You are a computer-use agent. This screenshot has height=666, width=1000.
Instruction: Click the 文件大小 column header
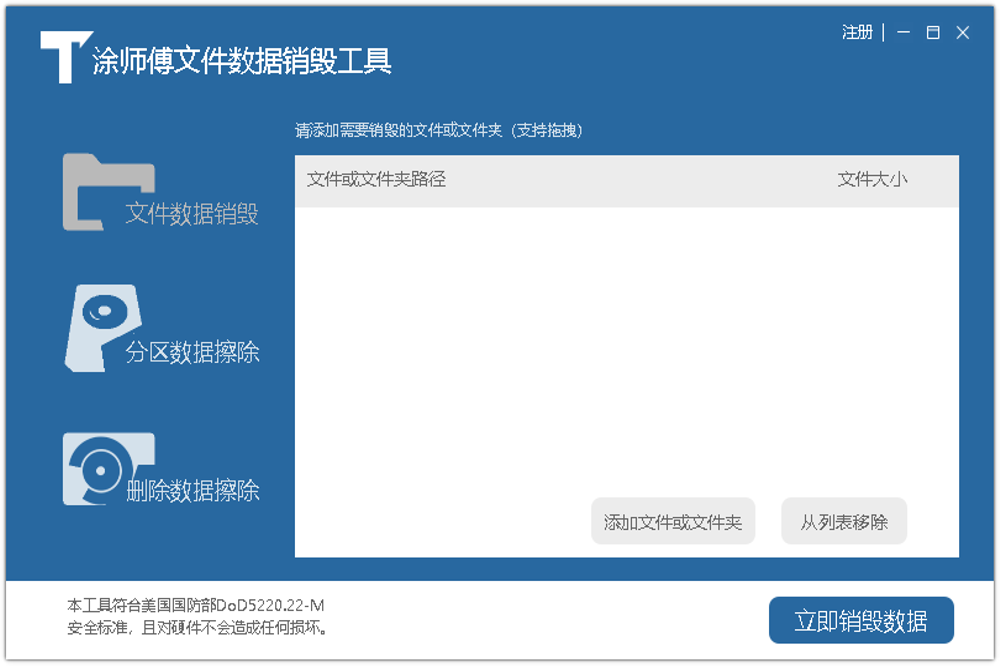[x=872, y=179]
